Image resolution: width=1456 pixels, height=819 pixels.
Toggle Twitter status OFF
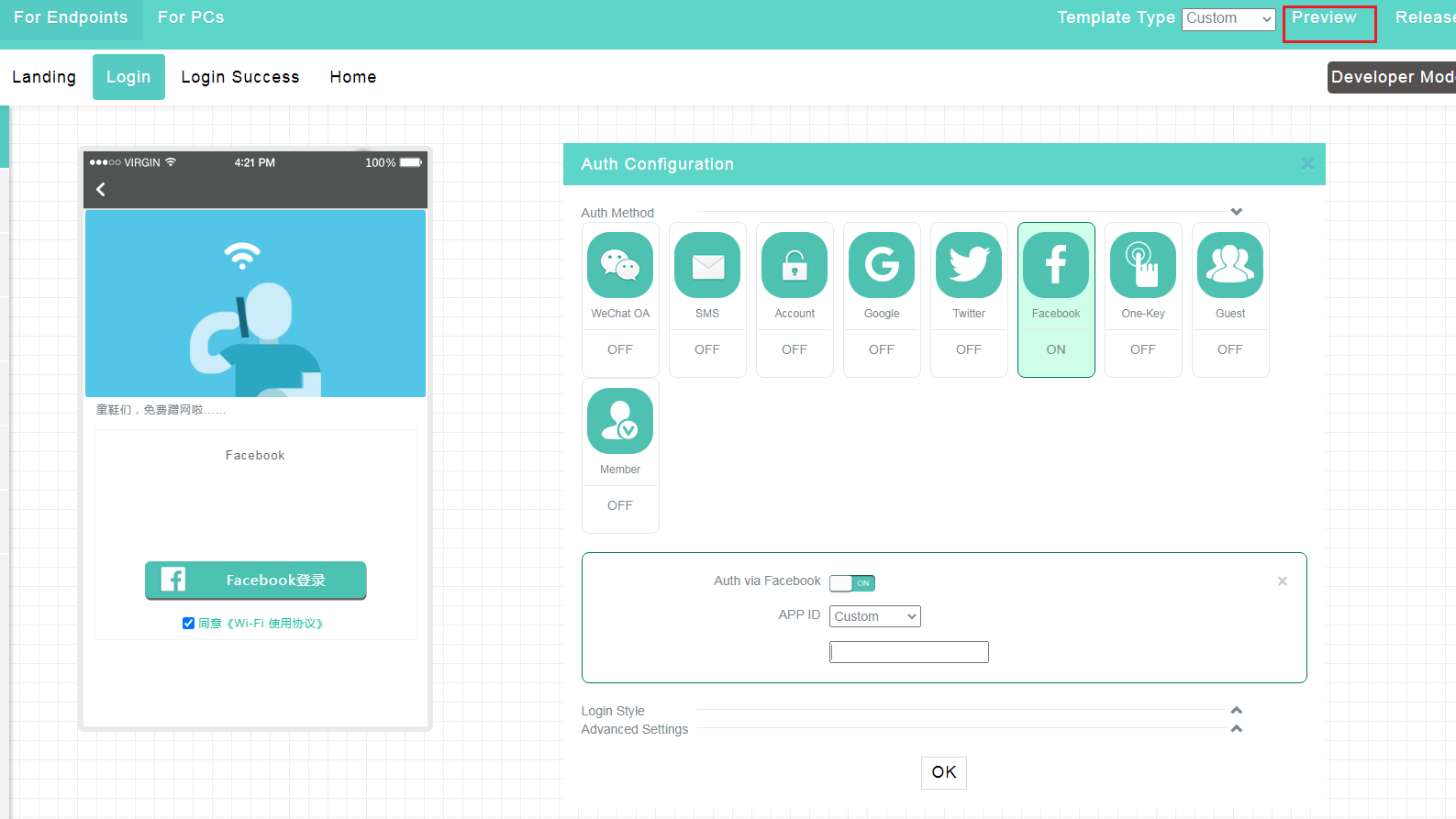969,349
